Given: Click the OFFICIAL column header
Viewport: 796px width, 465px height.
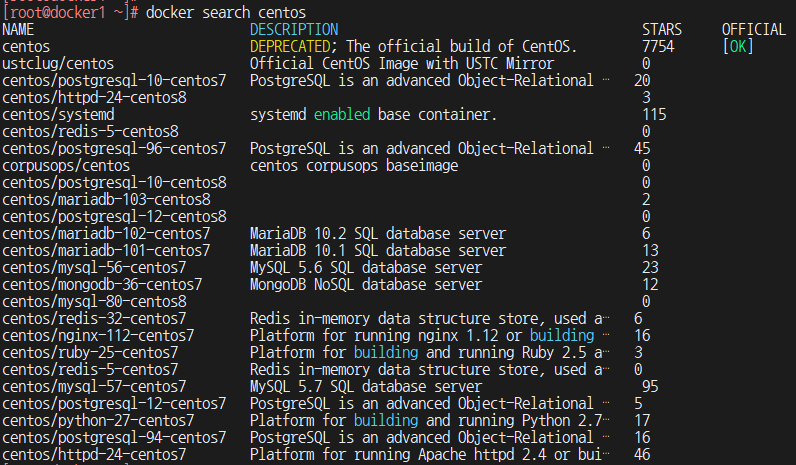Looking at the screenshot, I should click(754, 29).
